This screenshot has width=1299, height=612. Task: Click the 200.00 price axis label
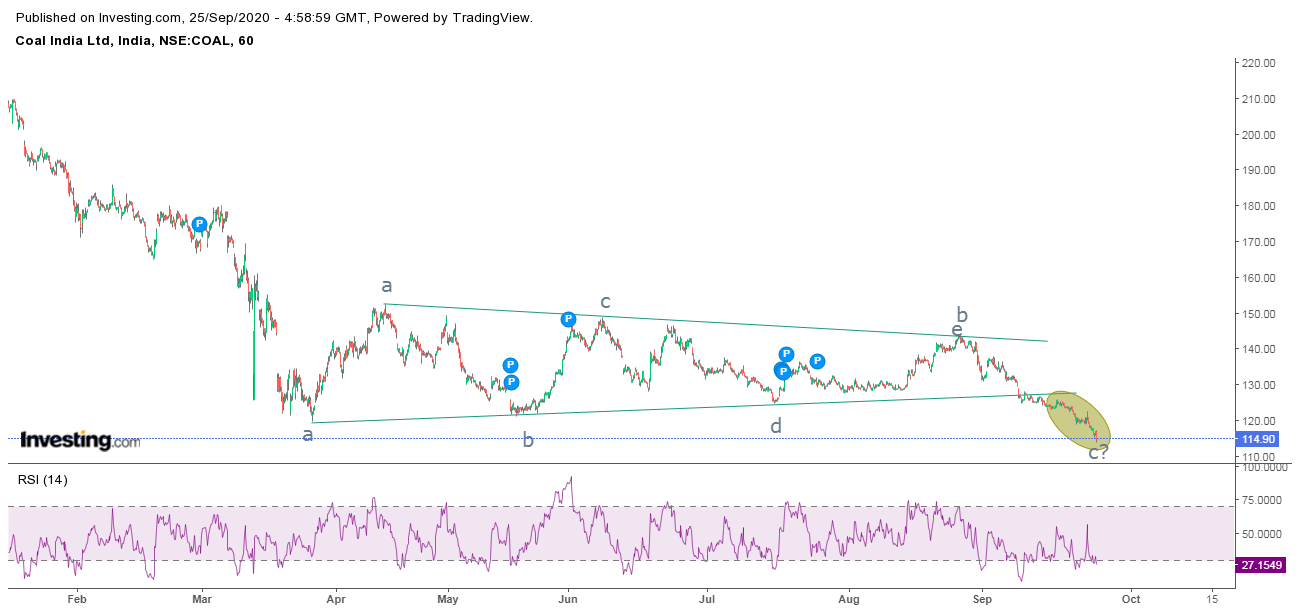click(1259, 134)
